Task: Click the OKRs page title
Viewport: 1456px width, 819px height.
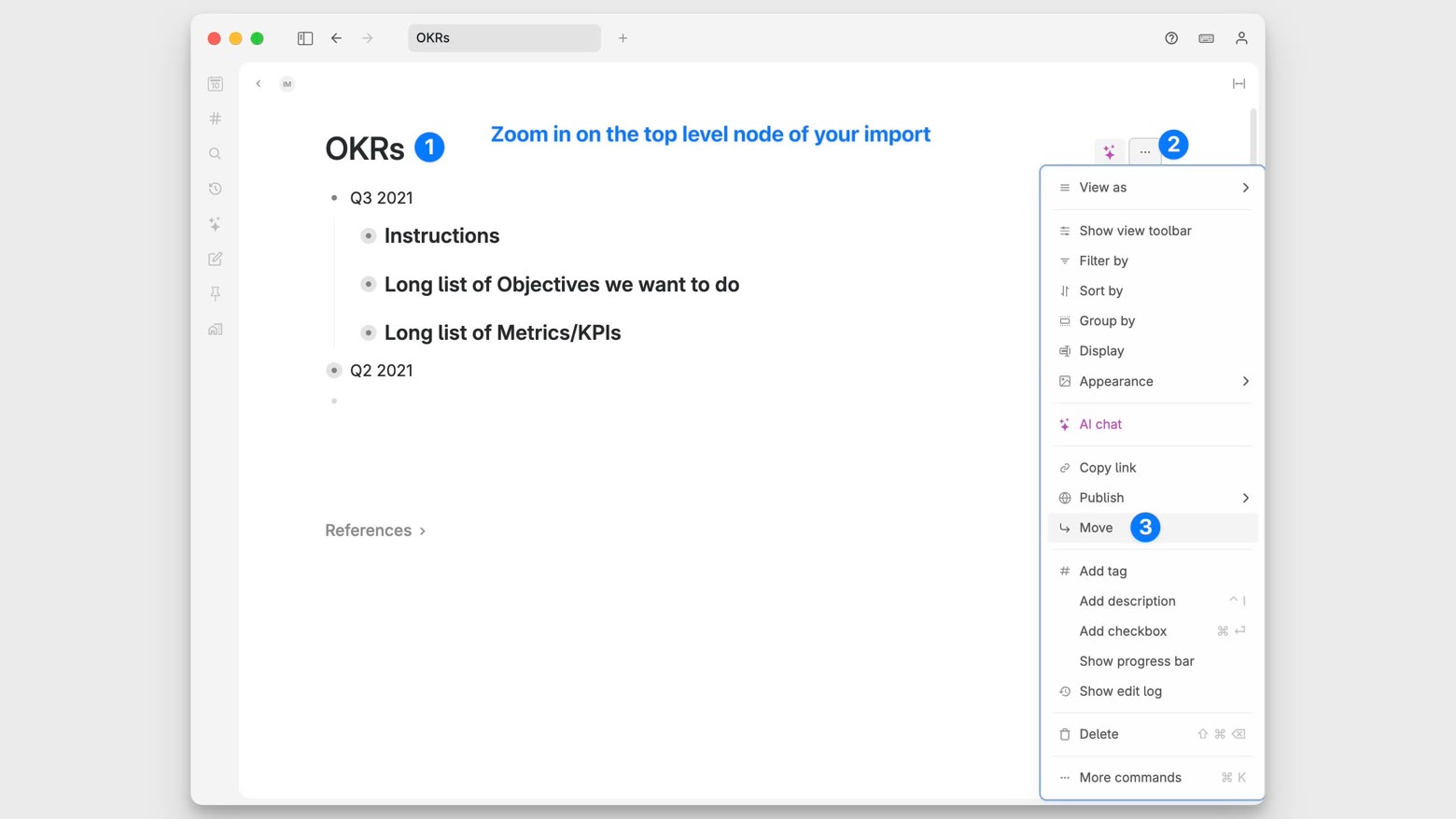Action: 365,148
